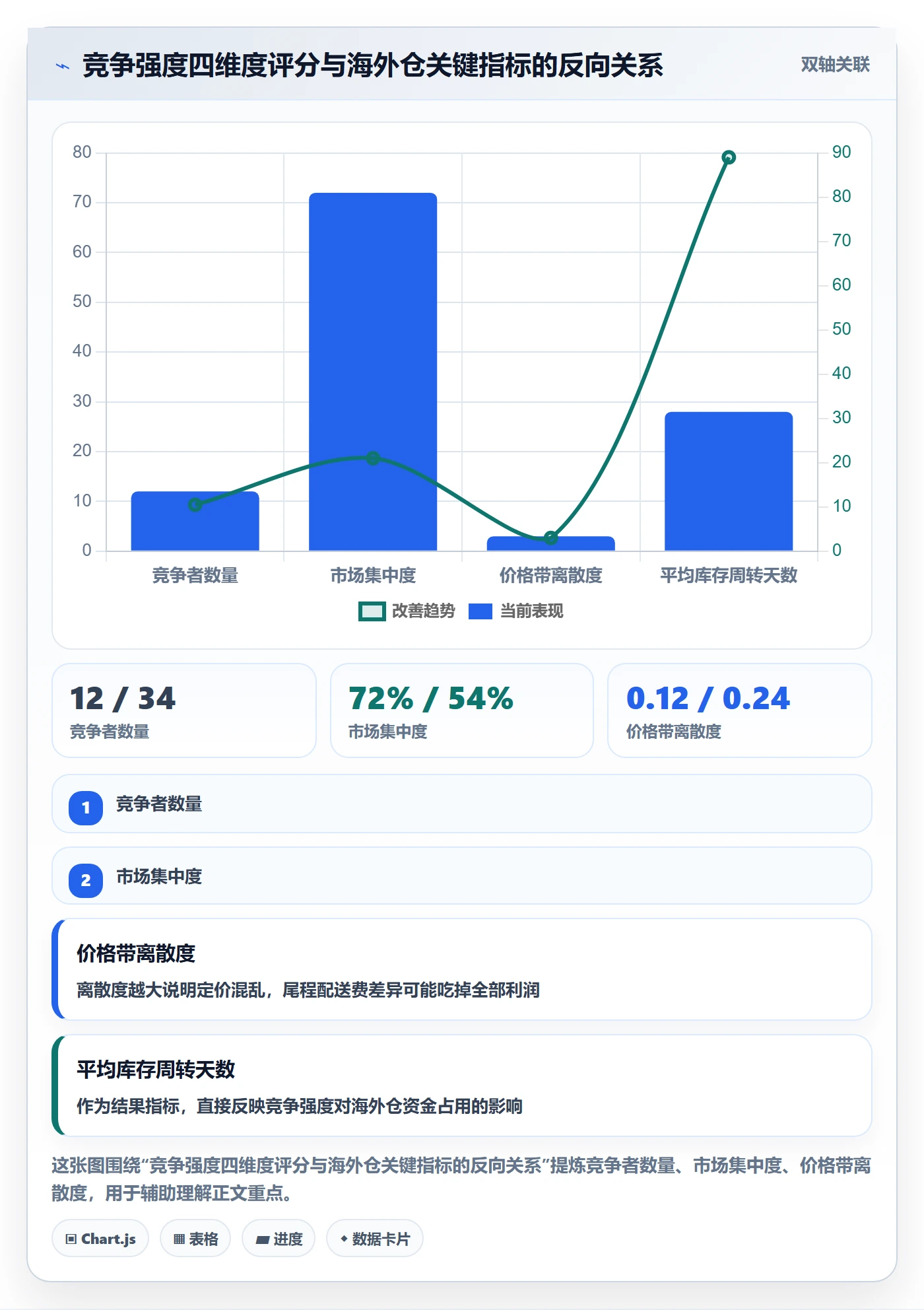Click the chart title heading
Viewport: 924px width, 1310px height.
(x=373, y=65)
